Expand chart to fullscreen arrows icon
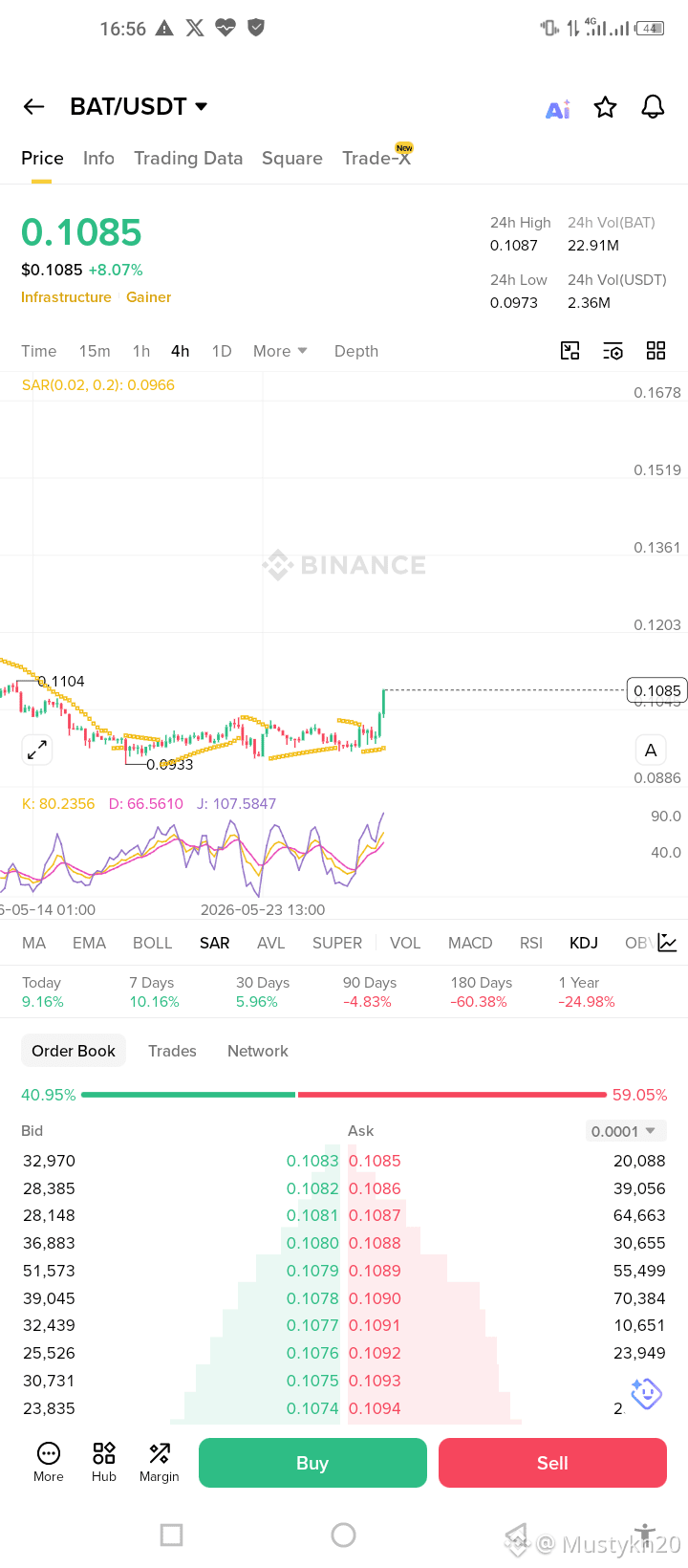688x1568 pixels. (37, 750)
